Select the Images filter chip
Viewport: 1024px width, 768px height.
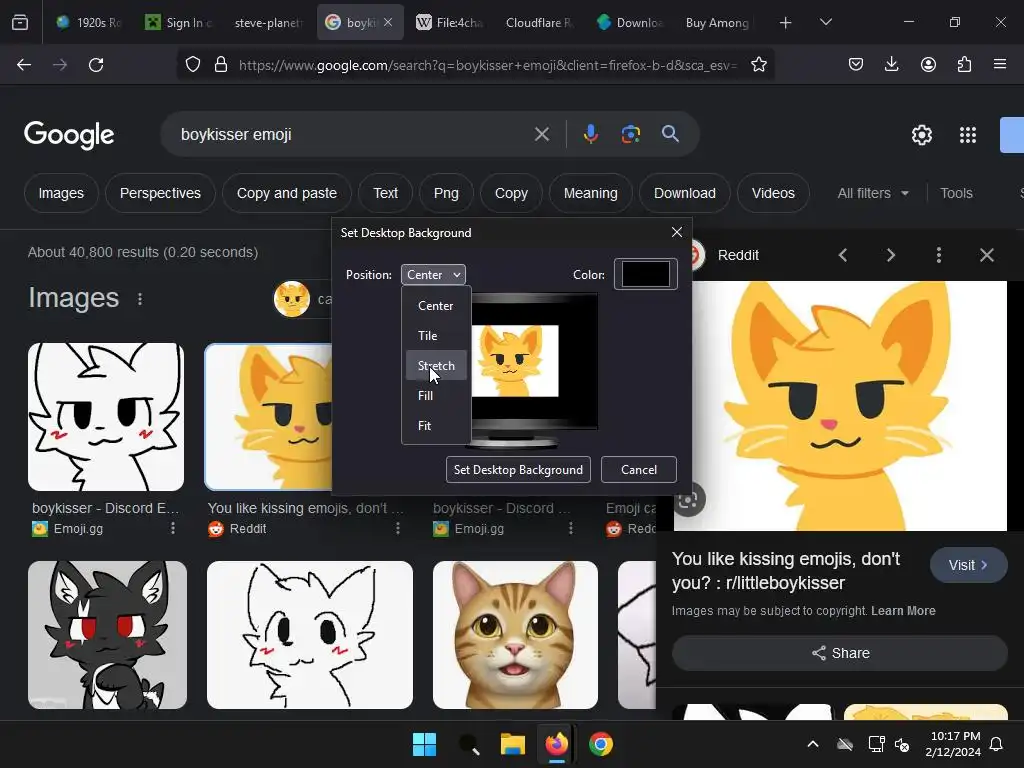(x=61, y=193)
